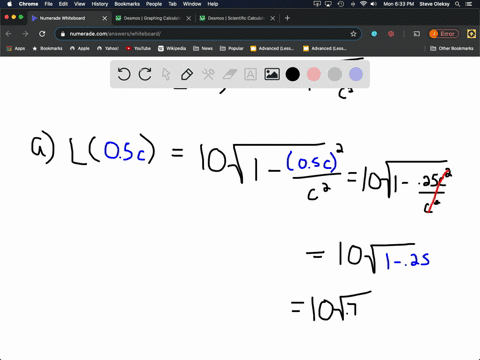Click the red extension icon
The width and height of the screenshot is (480, 360).
click(391, 34)
